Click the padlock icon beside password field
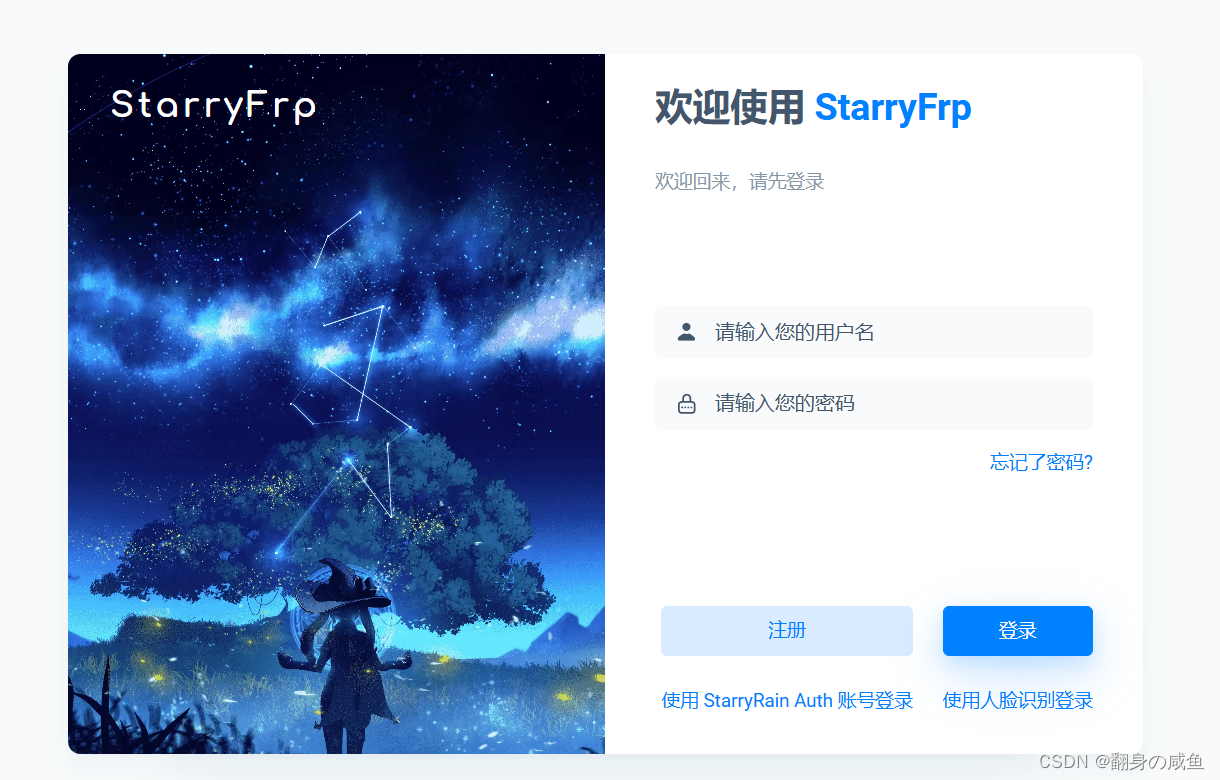 click(686, 404)
